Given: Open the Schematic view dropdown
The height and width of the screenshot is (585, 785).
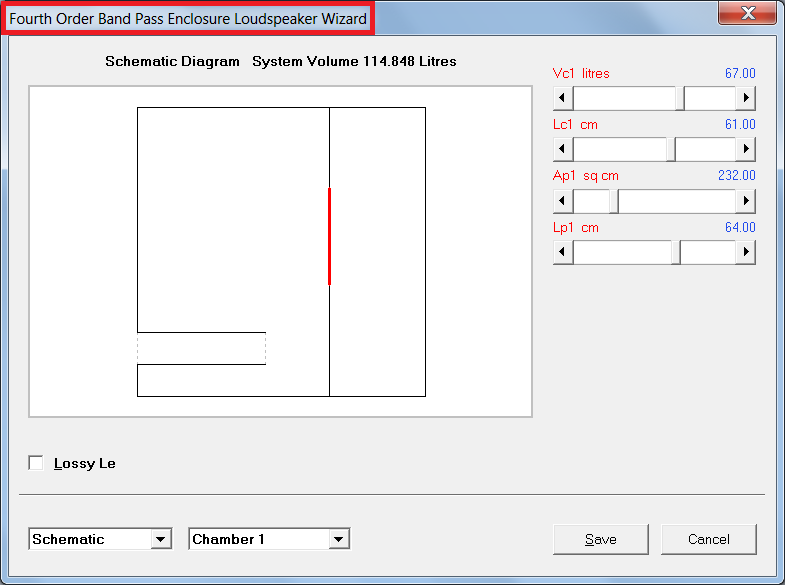Looking at the screenshot, I should (160, 539).
